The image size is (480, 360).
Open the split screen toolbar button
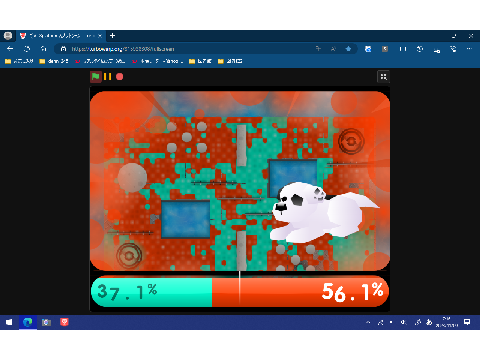pyautogui.click(x=403, y=49)
